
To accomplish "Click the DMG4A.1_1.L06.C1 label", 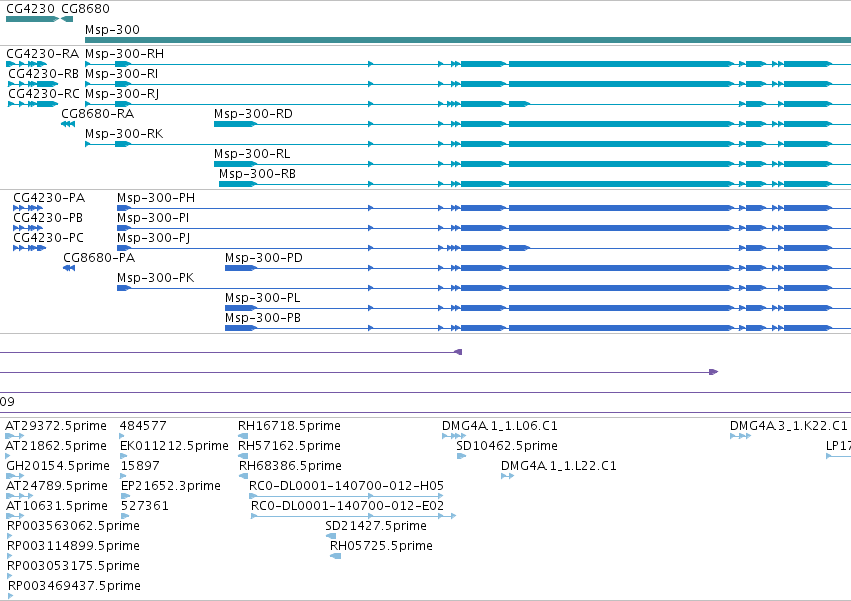I will [500, 426].
